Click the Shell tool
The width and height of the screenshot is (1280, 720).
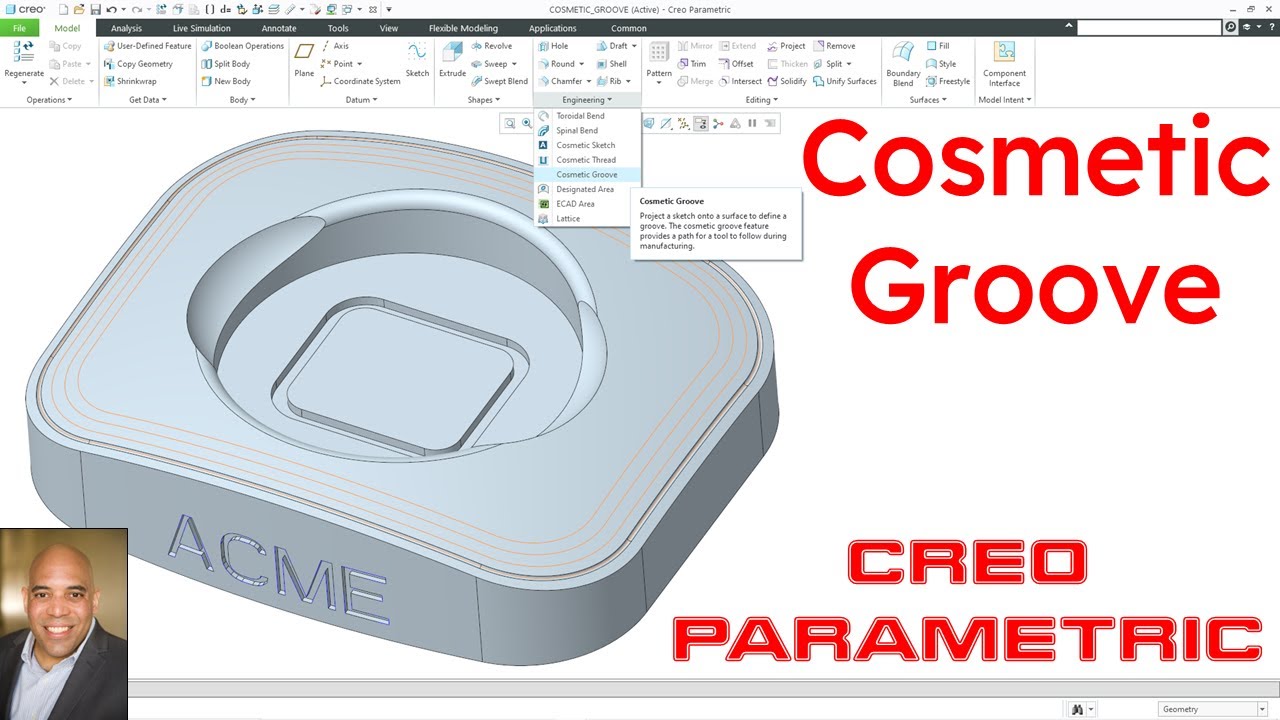[611, 64]
